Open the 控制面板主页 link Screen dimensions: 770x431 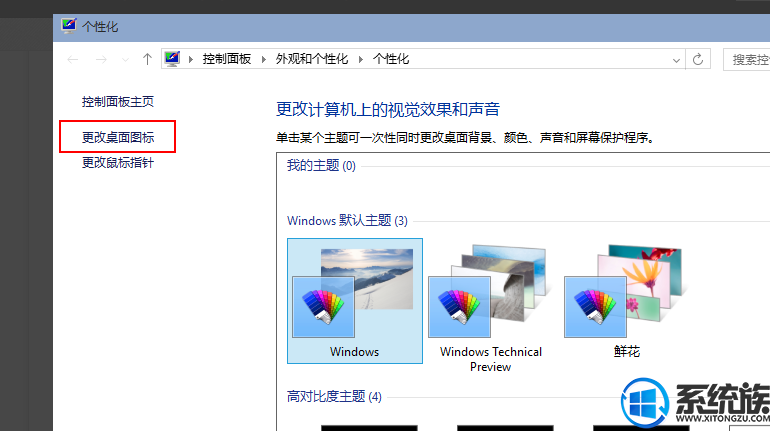[118, 102]
